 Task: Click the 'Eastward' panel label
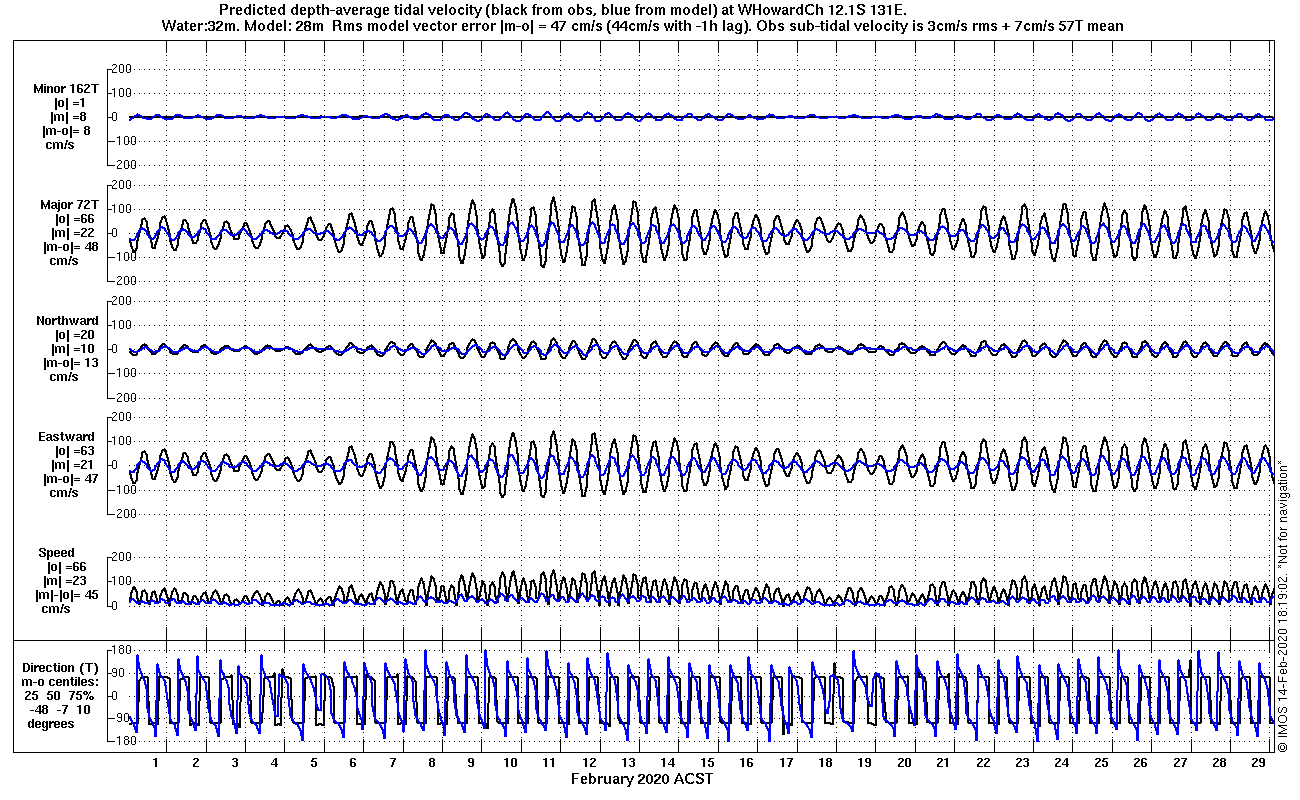coord(67,437)
